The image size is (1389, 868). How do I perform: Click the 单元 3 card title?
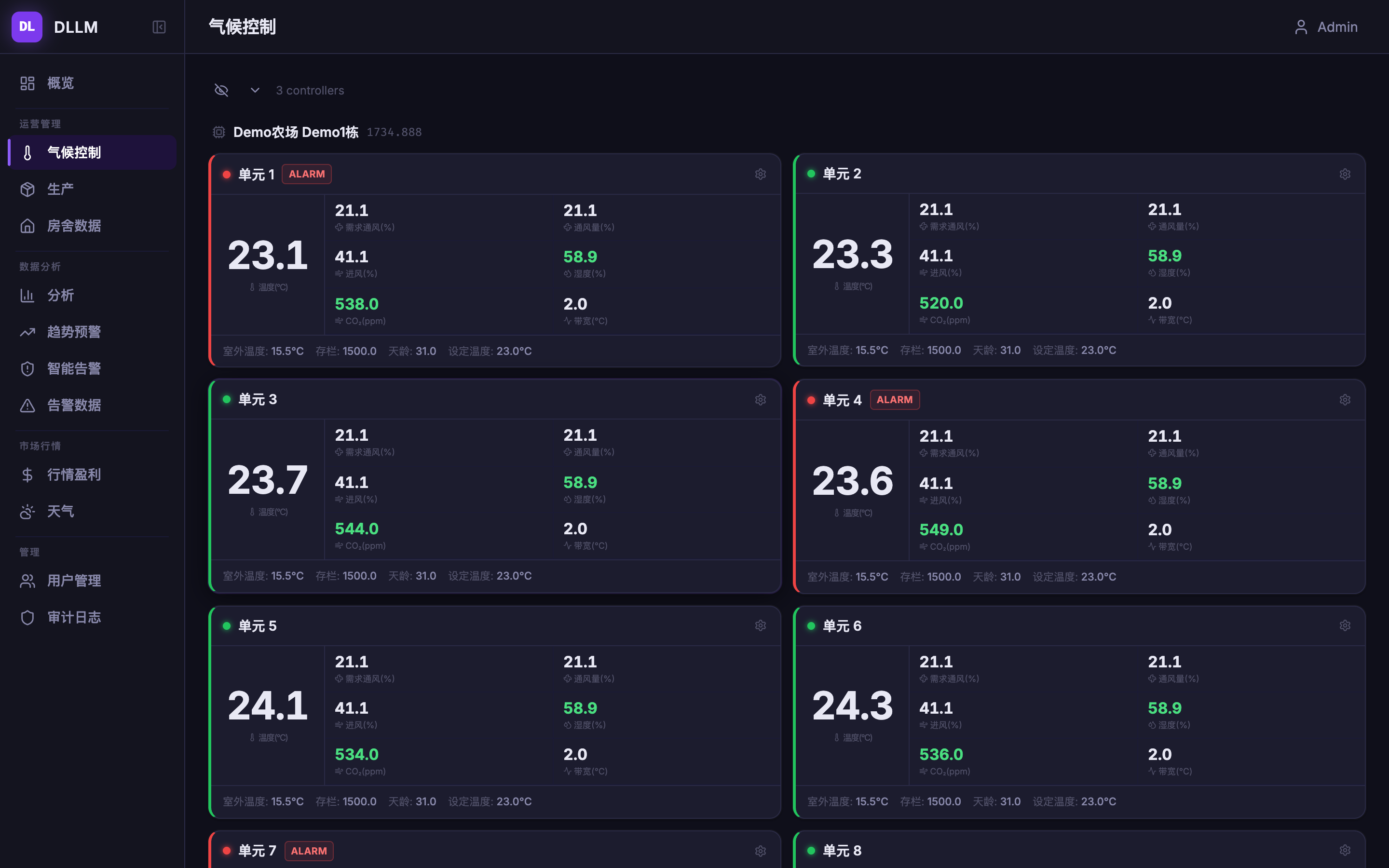pyautogui.click(x=258, y=399)
